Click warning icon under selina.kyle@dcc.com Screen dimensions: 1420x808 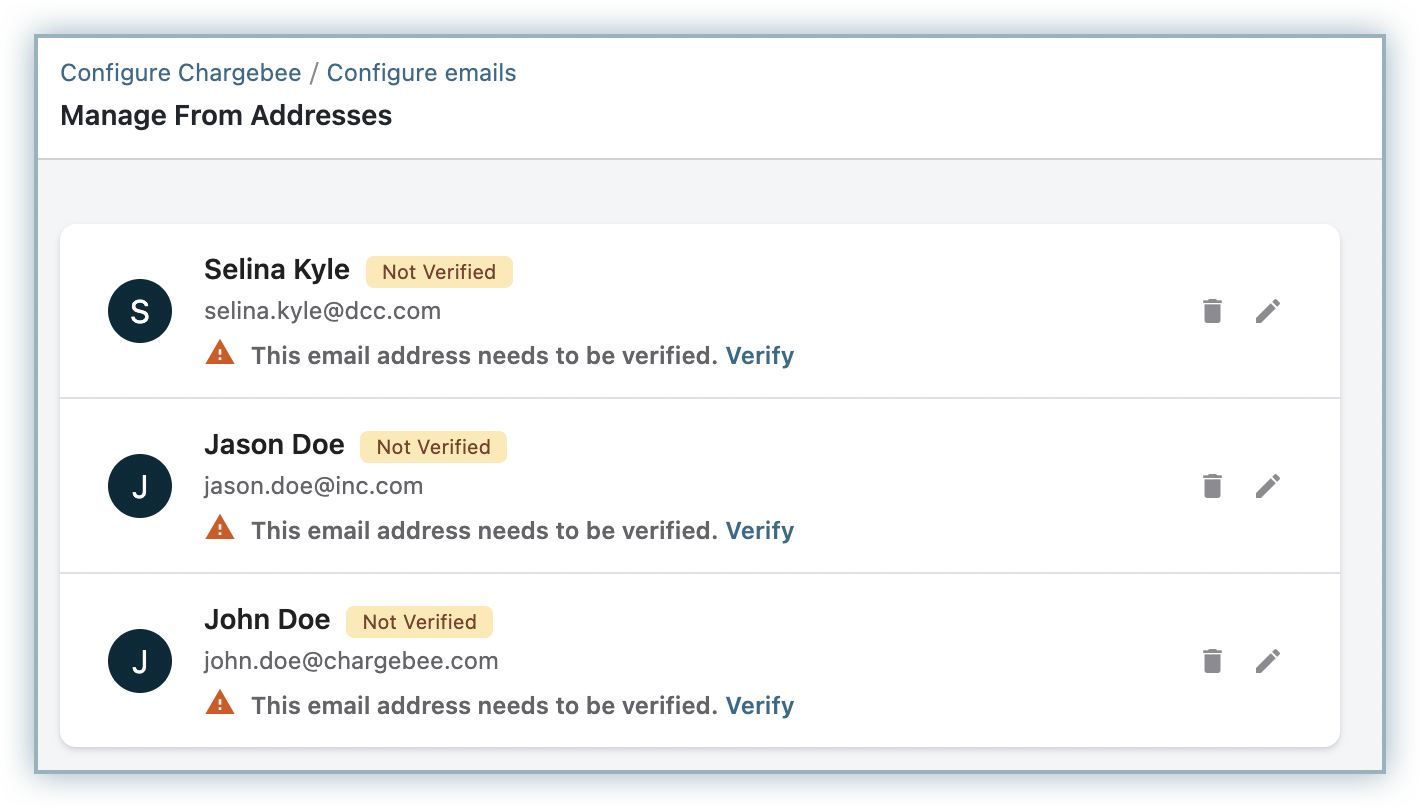tap(220, 353)
